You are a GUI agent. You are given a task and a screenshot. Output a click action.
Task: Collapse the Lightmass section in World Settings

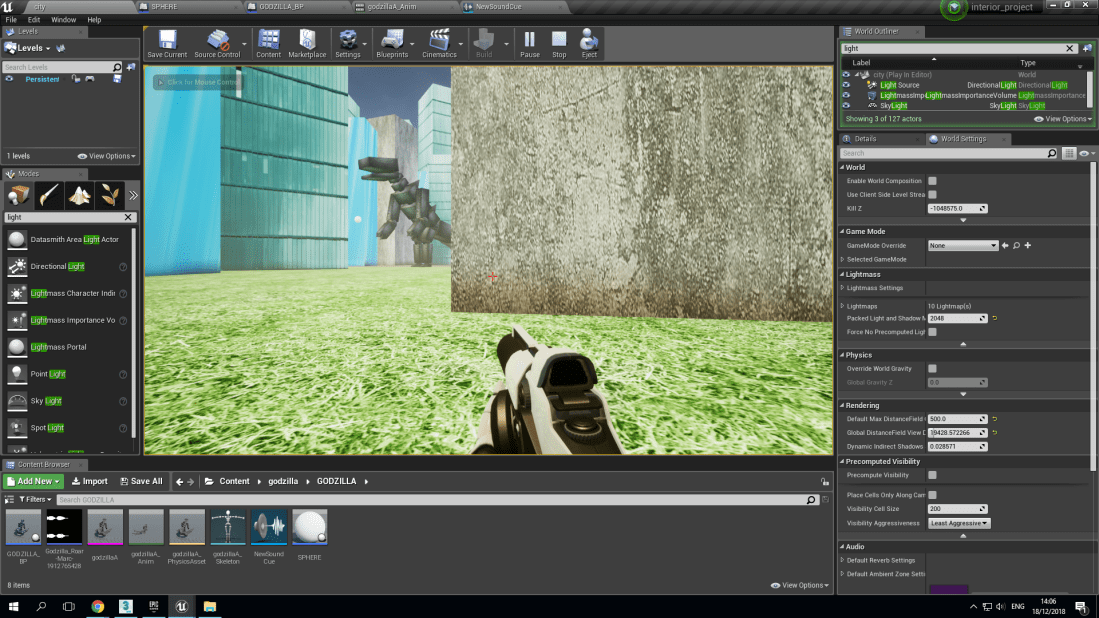coord(843,274)
